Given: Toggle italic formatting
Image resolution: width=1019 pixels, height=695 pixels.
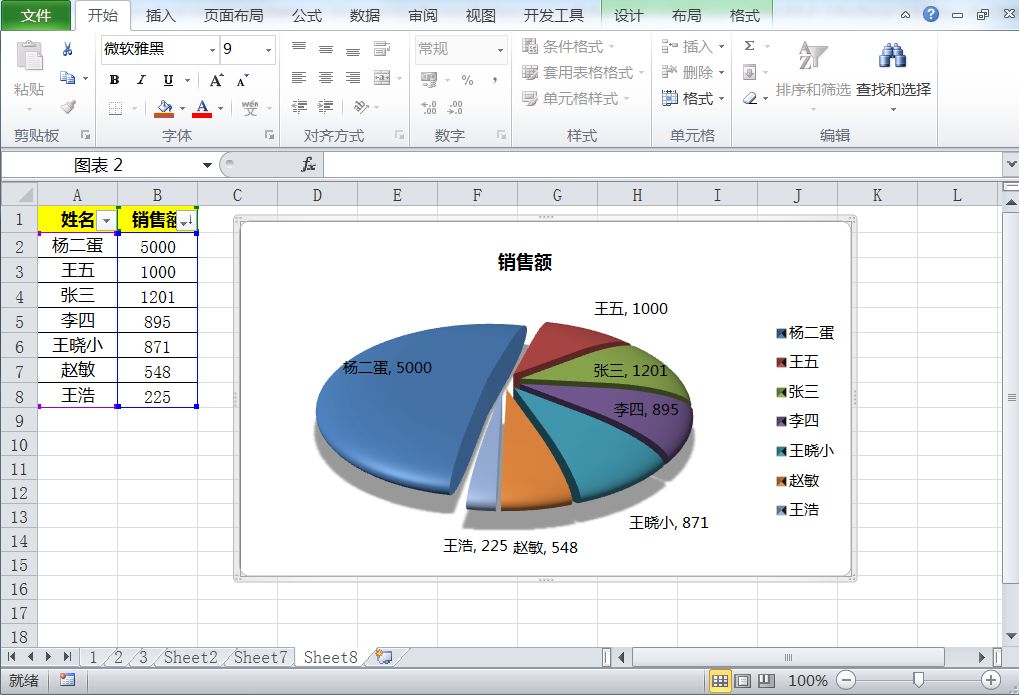Looking at the screenshot, I should [141, 80].
